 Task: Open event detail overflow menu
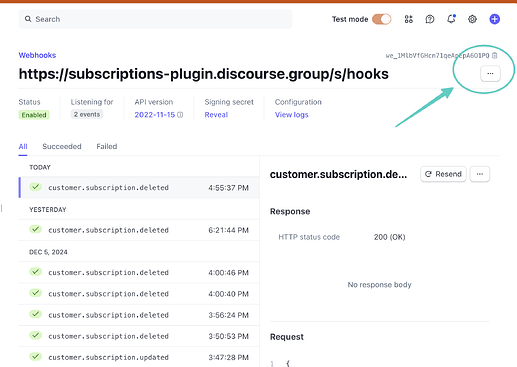[x=480, y=174]
